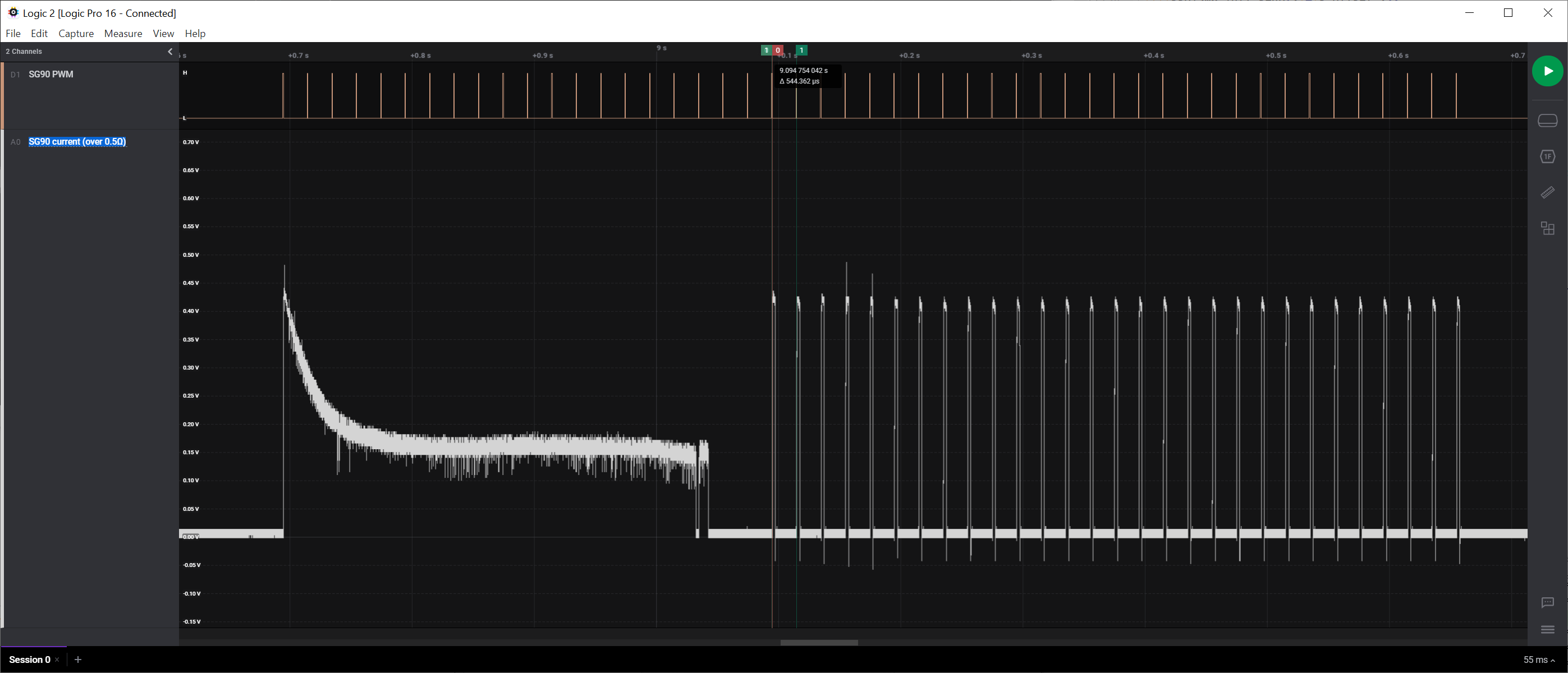
Task: Click the L level label on PWM channel
Action: (185, 118)
